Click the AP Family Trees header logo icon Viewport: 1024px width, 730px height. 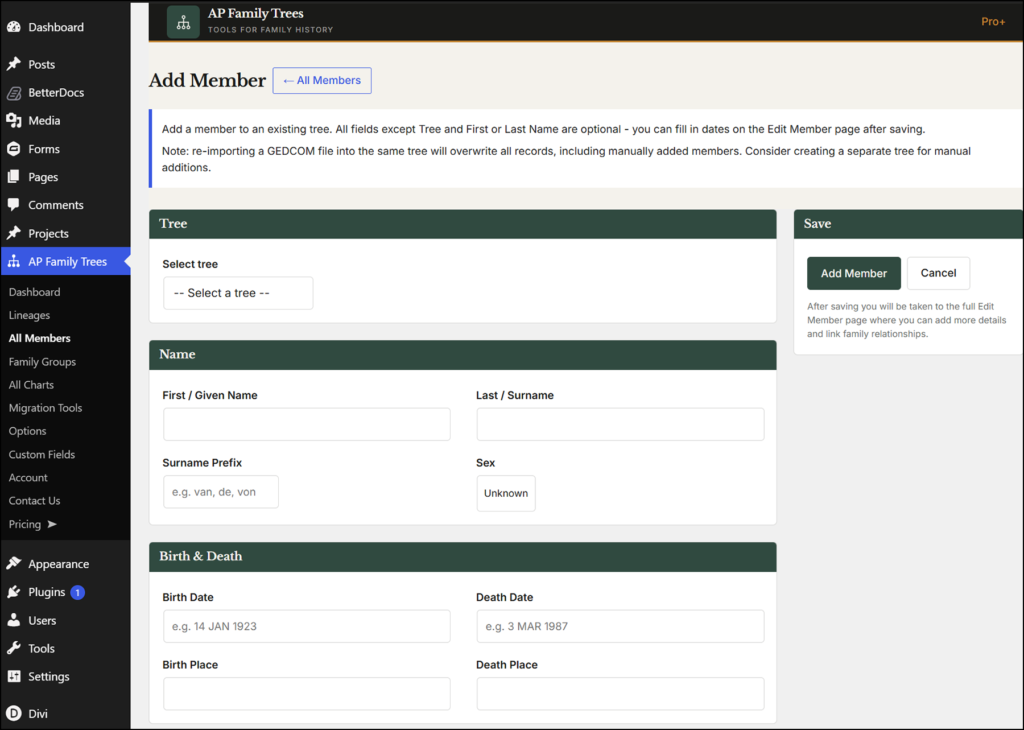click(184, 22)
